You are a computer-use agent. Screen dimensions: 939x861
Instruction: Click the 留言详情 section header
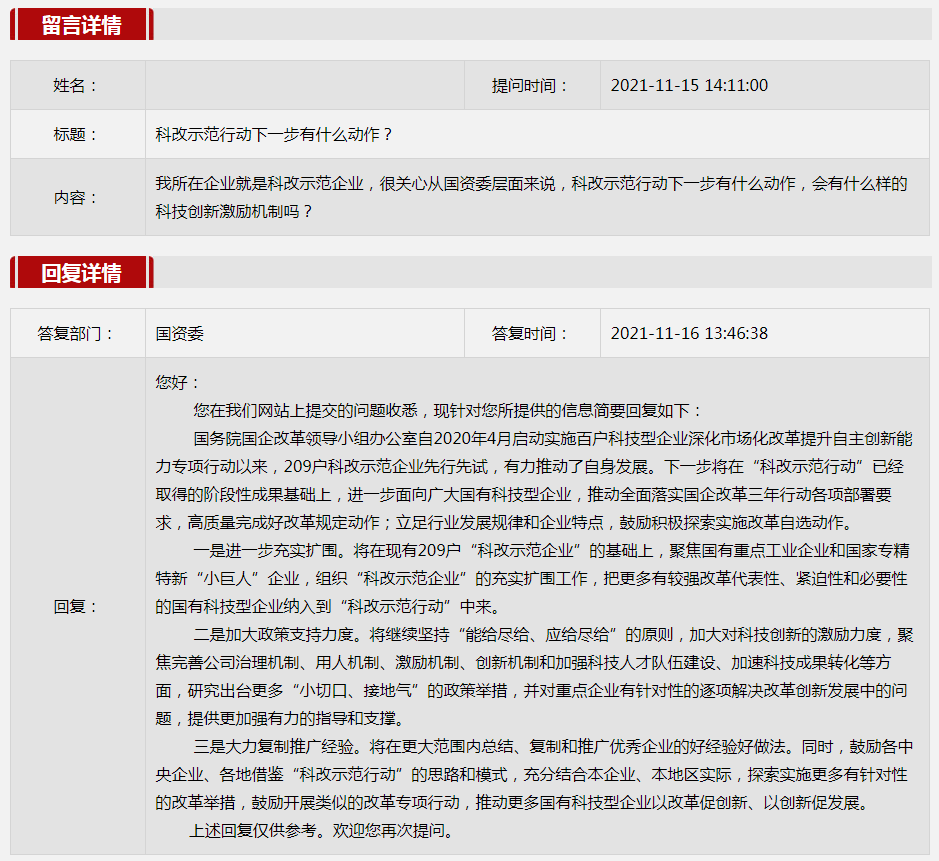pos(81,25)
